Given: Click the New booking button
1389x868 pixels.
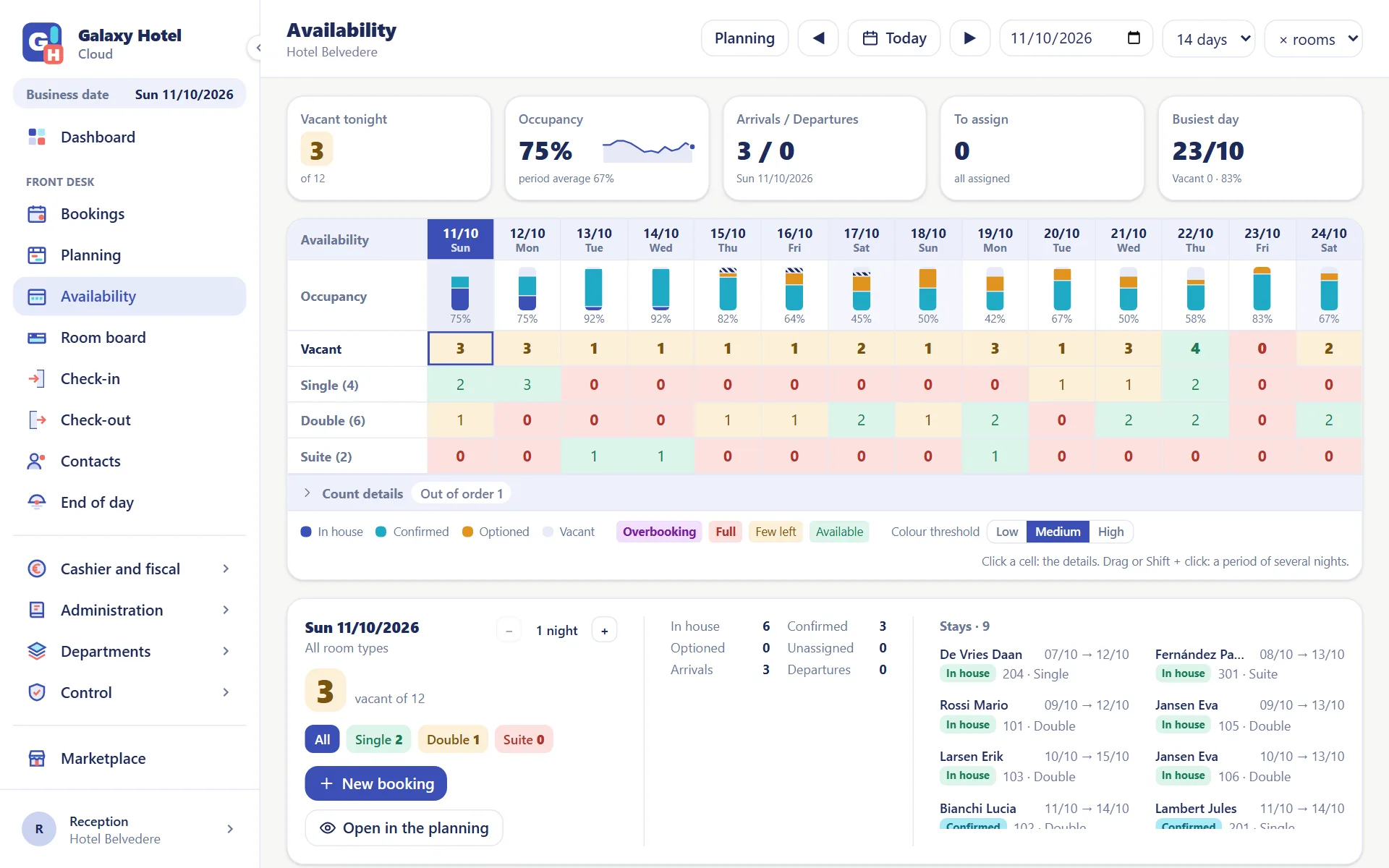Looking at the screenshot, I should point(375,783).
